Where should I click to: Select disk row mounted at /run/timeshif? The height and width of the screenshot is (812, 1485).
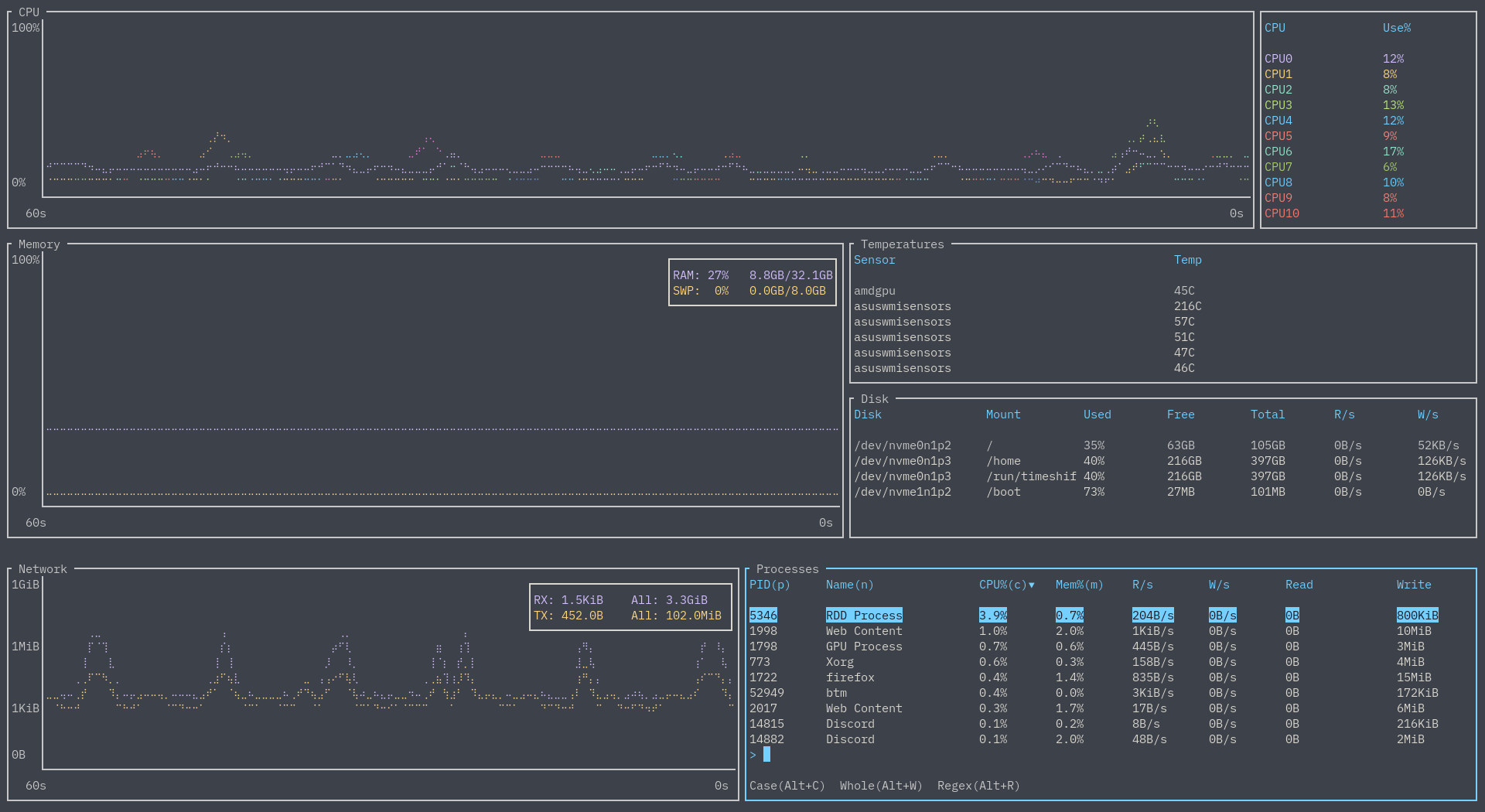click(1162, 476)
